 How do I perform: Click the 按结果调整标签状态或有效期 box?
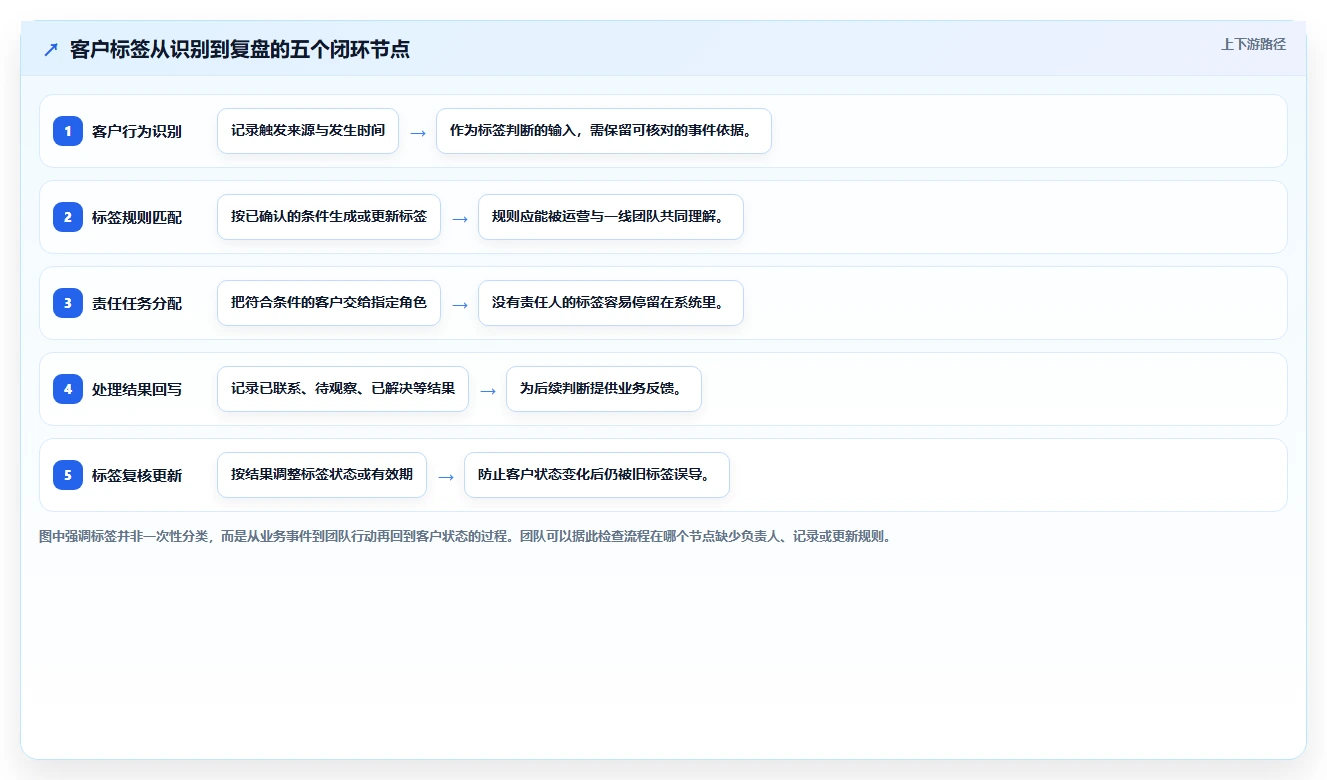[322, 475]
